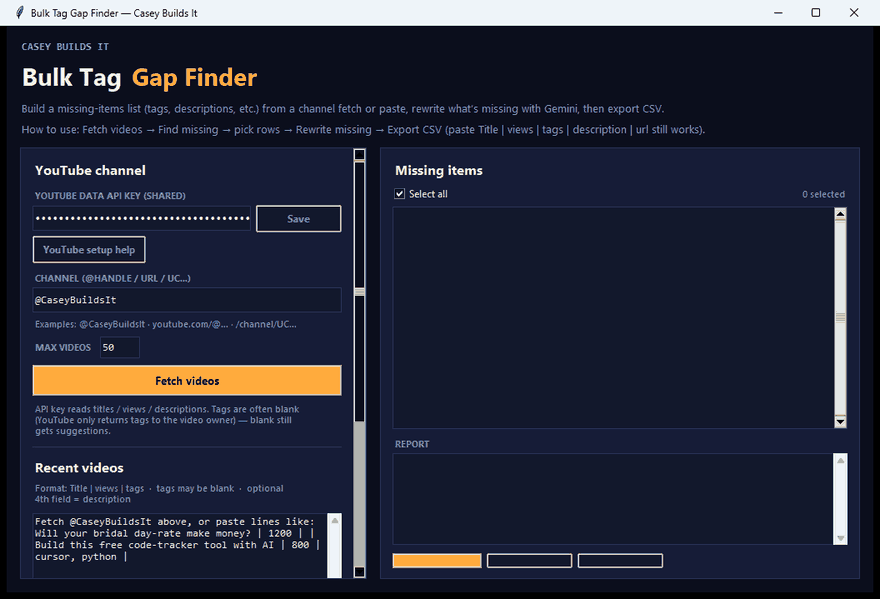
Task: Click the 'MAX VIDEOS' label
Action: pyautogui.click(x=63, y=347)
